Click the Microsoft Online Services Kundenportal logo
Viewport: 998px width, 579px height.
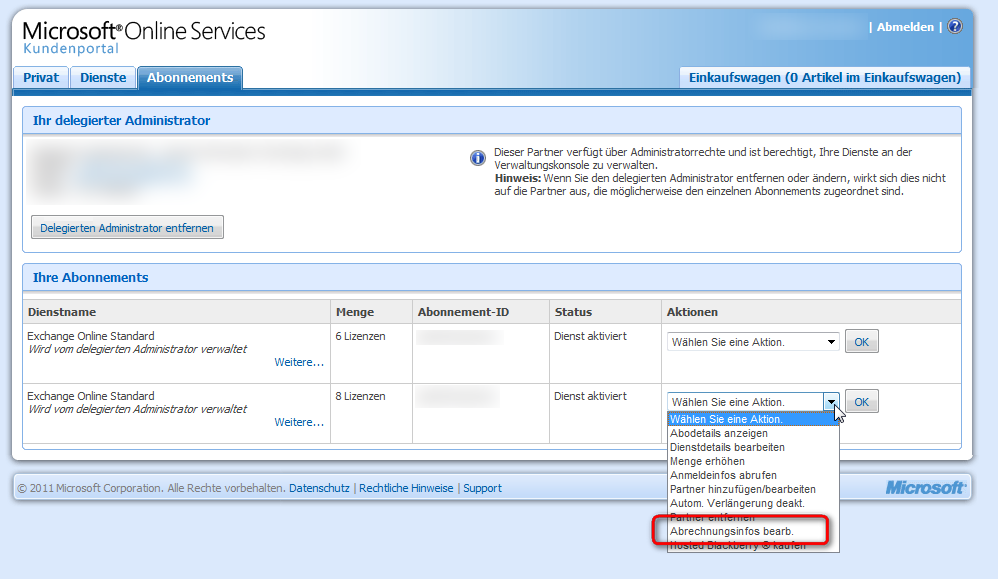click(143, 36)
